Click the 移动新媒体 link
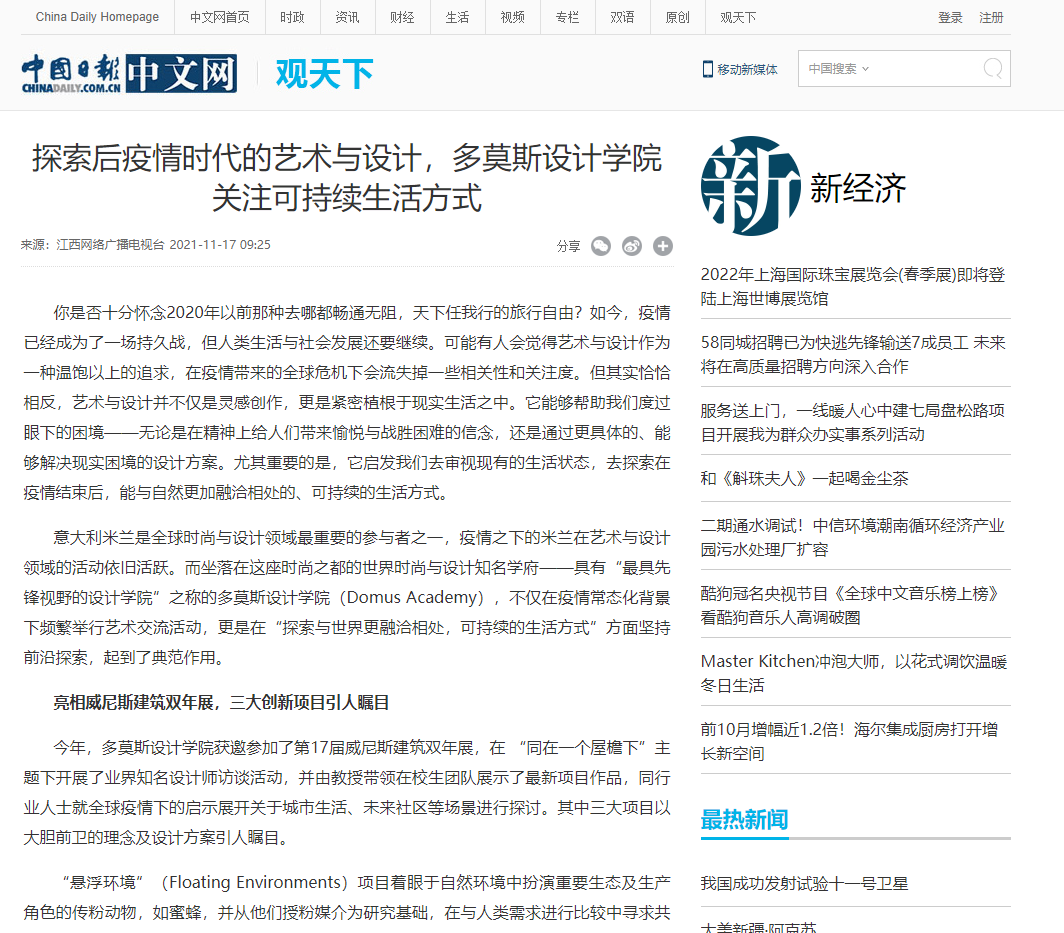The width and height of the screenshot is (1064, 933). [749, 69]
